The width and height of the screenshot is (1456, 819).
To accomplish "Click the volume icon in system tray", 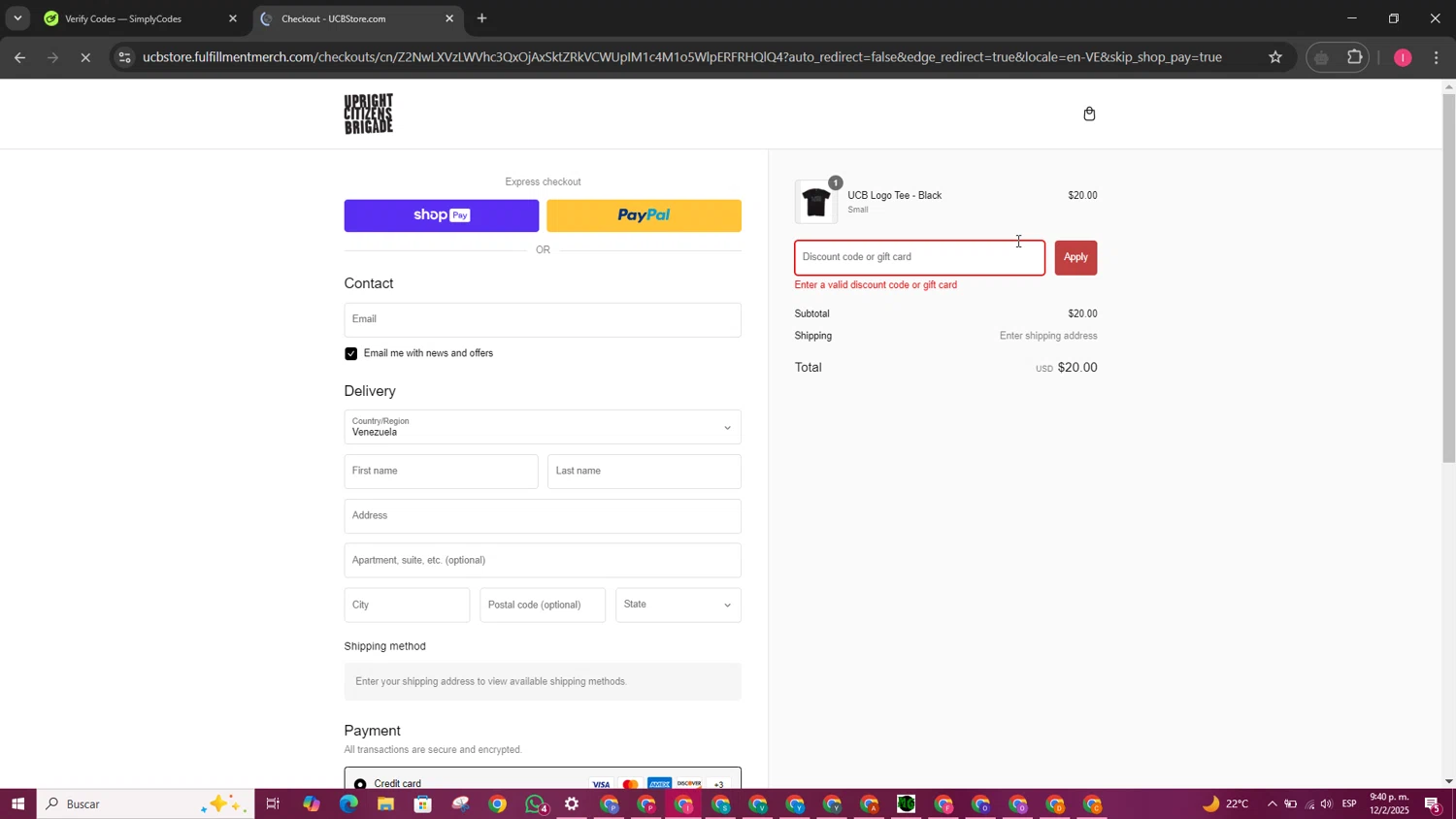I will [1327, 803].
